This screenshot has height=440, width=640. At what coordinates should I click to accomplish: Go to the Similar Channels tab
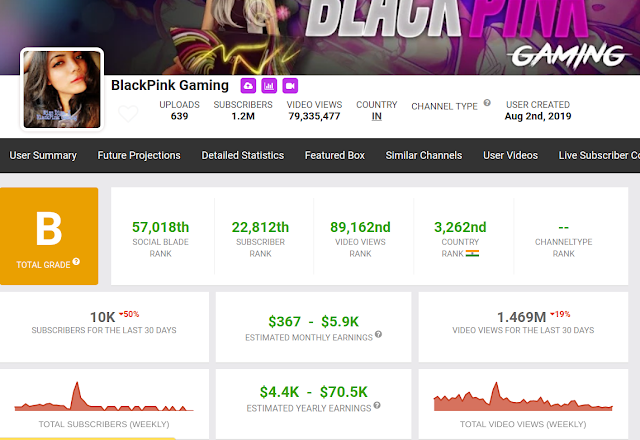(424, 156)
